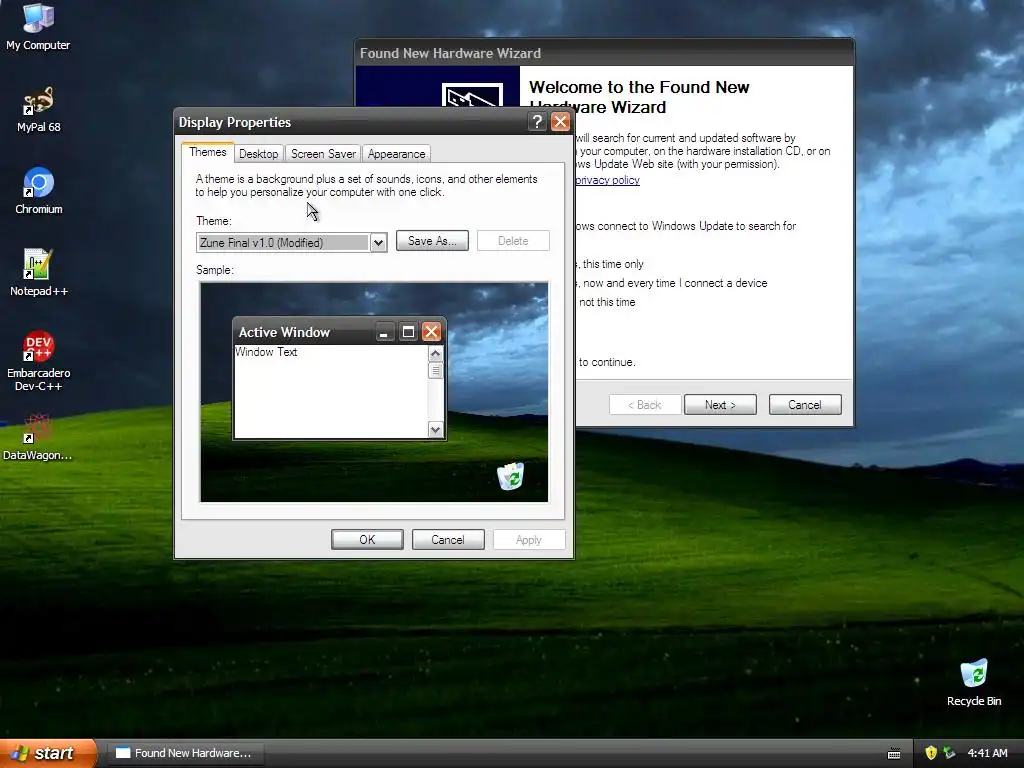Viewport: 1024px width, 768px height.
Task: Cancel the Display Properties dialog
Action: [447, 539]
